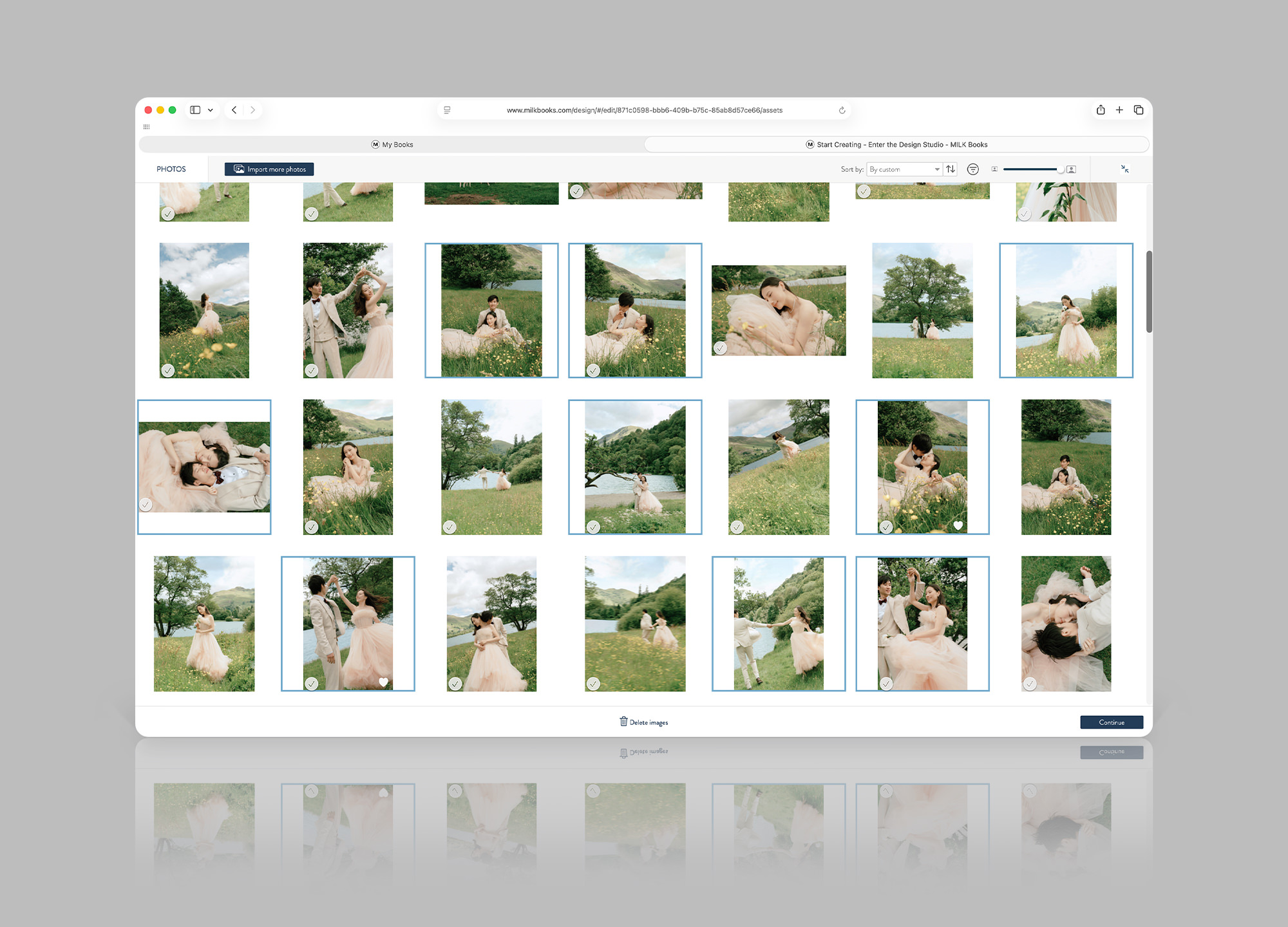1288x927 pixels.
Task: Select the lone tree by the lake photo
Action: (922, 310)
